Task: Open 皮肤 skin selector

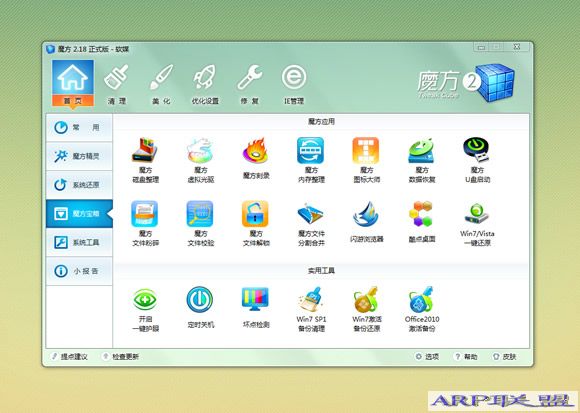Action: 505,357
